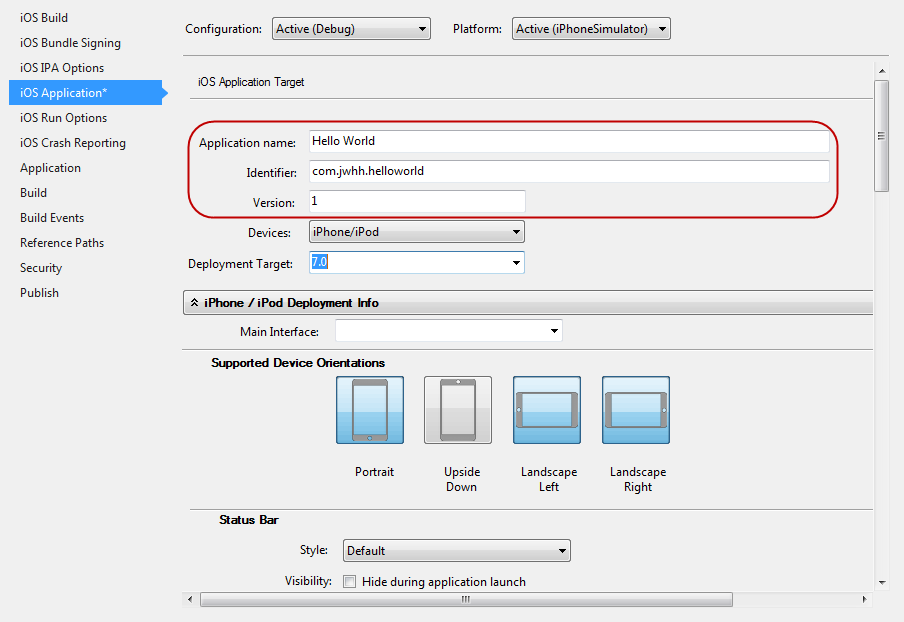Enable Hide during application launch checkbox
The height and width of the screenshot is (622, 904).
350,582
